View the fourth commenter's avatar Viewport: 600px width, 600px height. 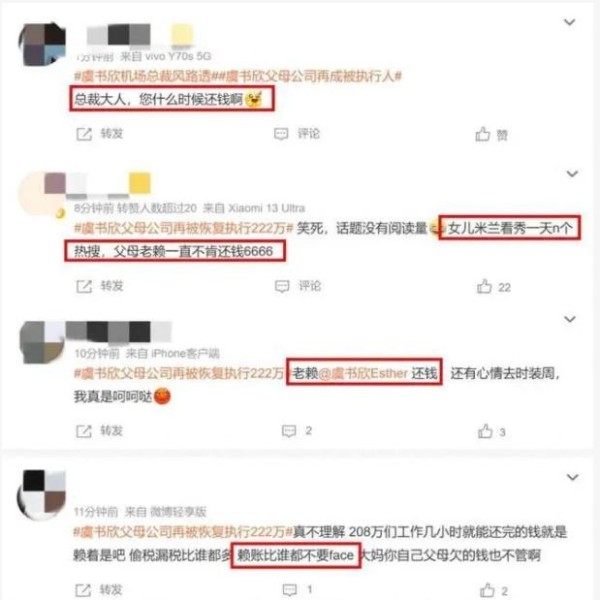[x=41, y=494]
